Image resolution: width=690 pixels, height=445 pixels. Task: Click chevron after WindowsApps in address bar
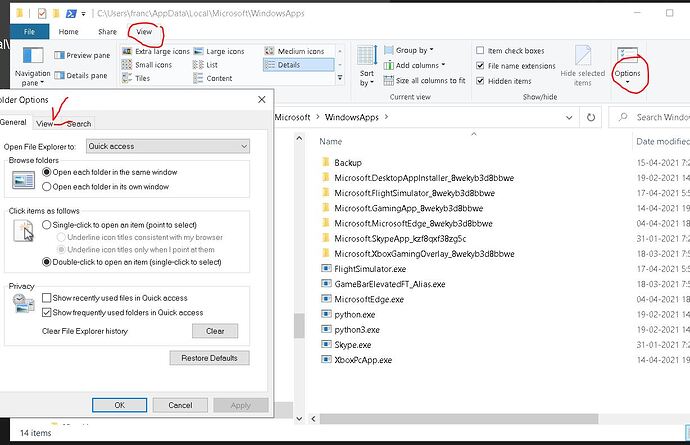point(386,117)
